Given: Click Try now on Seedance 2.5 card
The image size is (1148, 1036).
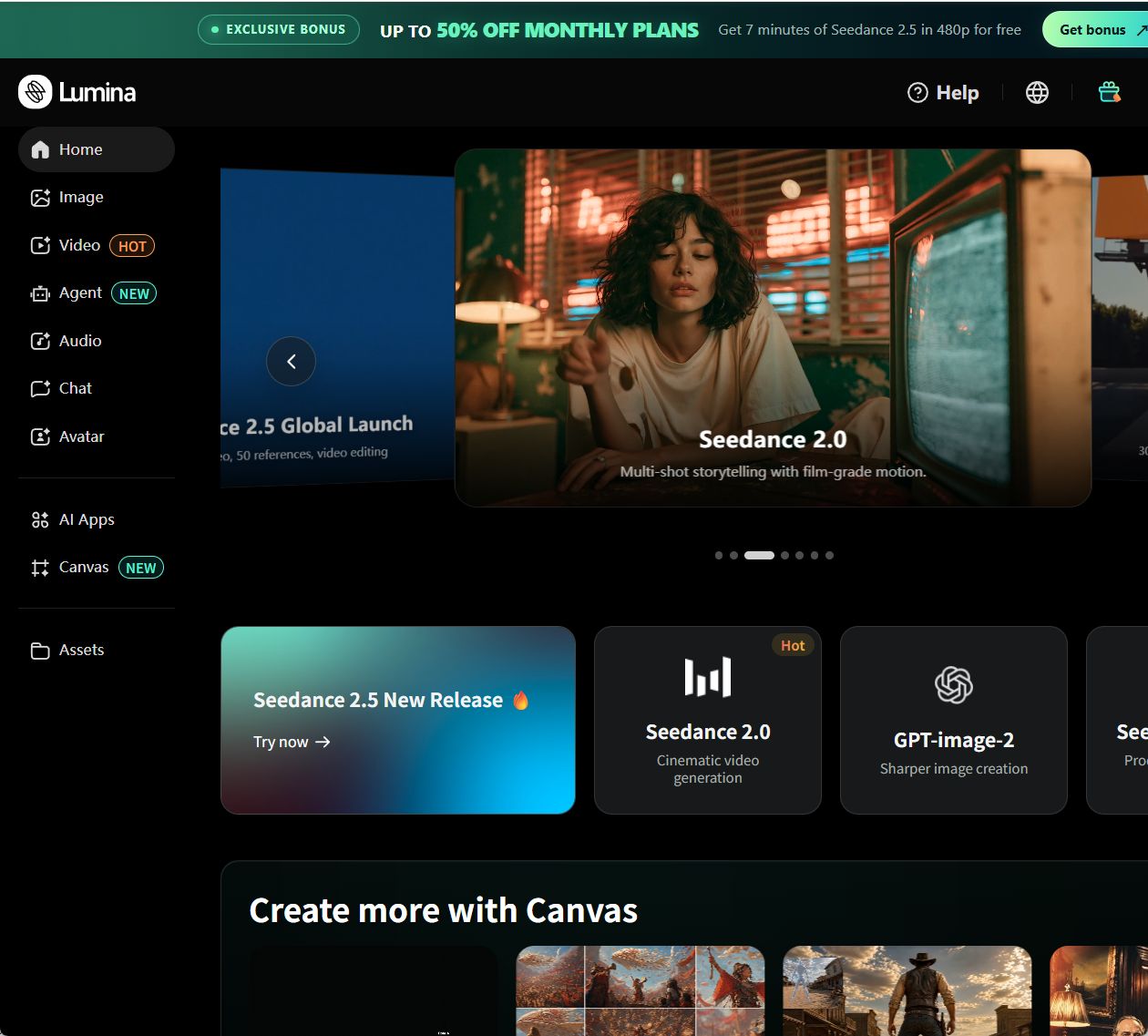Looking at the screenshot, I should 292,742.
